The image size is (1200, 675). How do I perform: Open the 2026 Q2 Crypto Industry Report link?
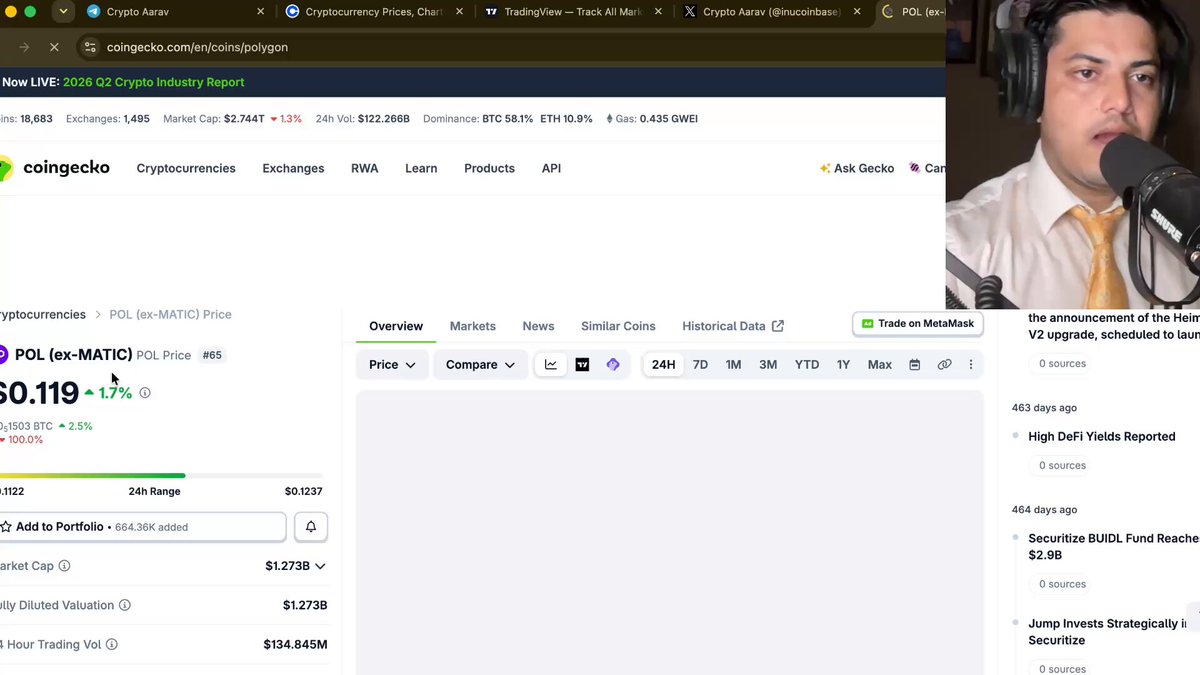click(x=153, y=82)
